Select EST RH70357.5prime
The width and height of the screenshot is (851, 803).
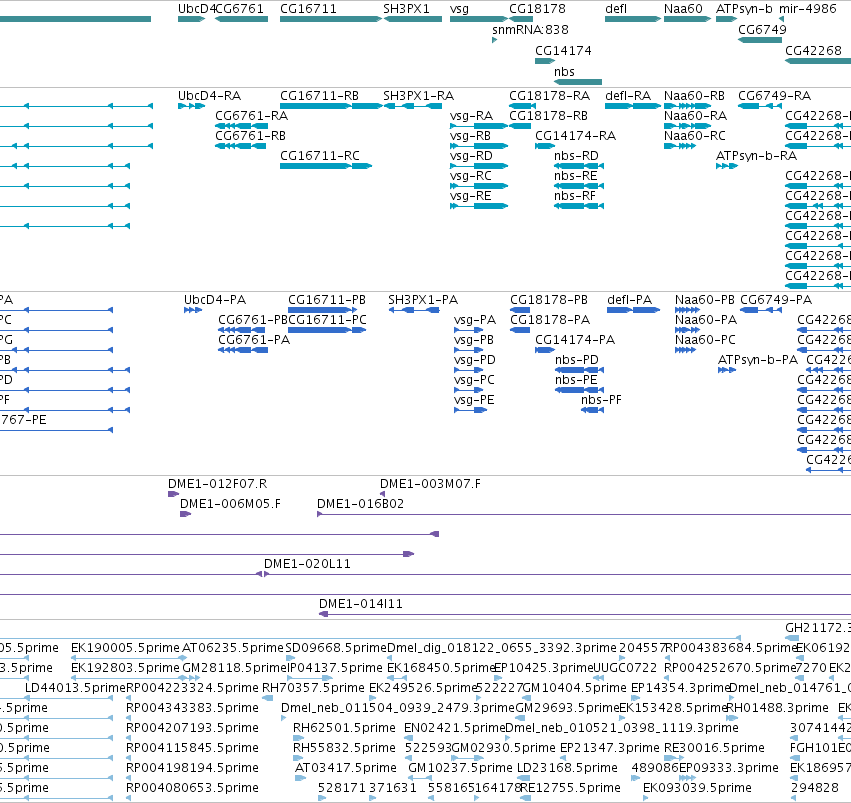pos(313,688)
